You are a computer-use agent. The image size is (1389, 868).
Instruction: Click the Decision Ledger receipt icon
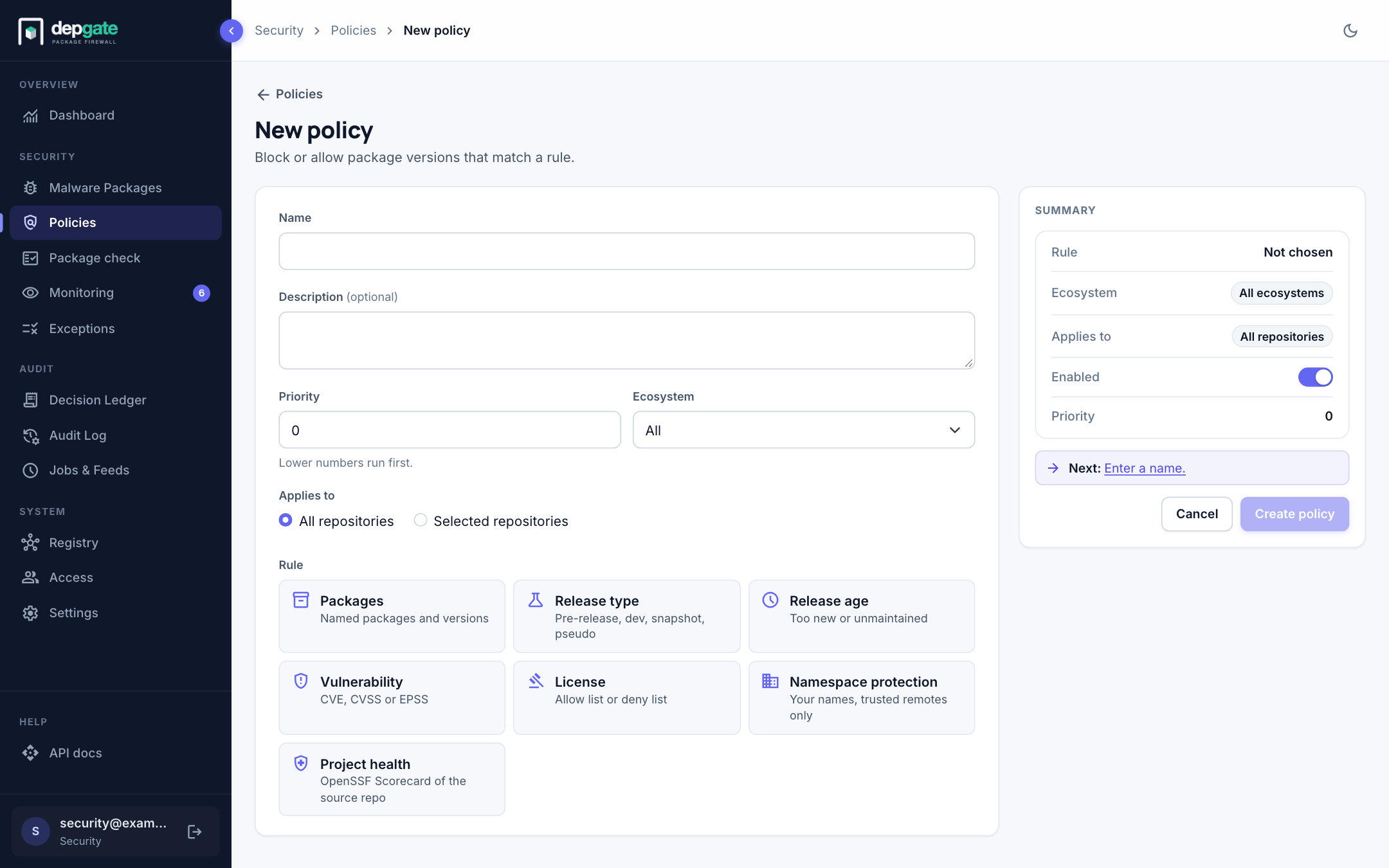click(30, 400)
